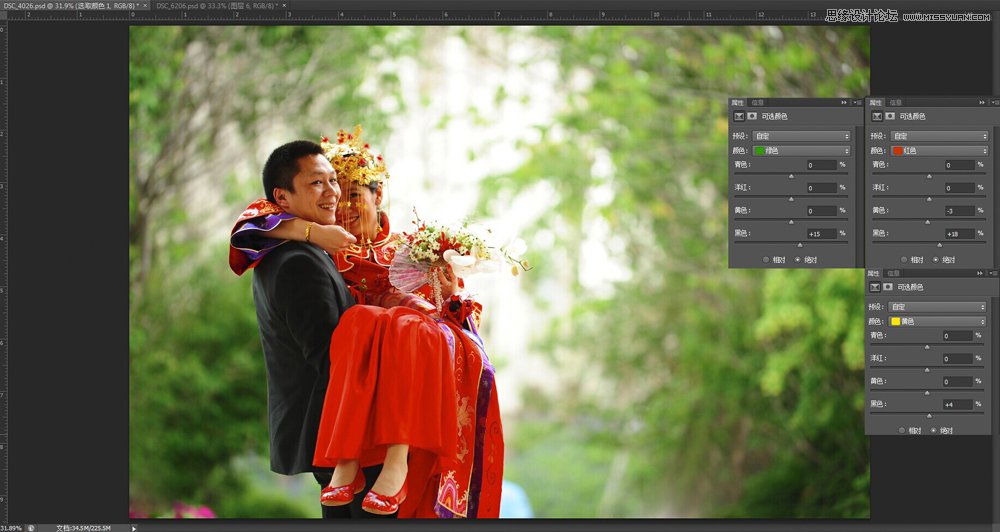Click 洋红 value field in yellow panel

pyautogui.click(x=958, y=359)
